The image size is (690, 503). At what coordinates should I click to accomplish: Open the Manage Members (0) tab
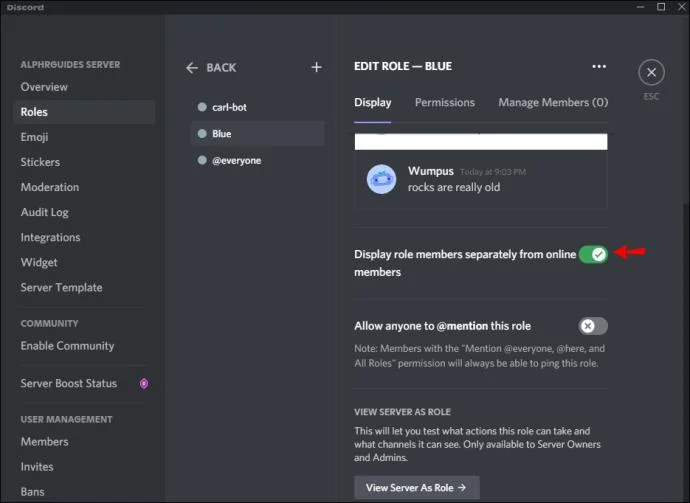(553, 103)
